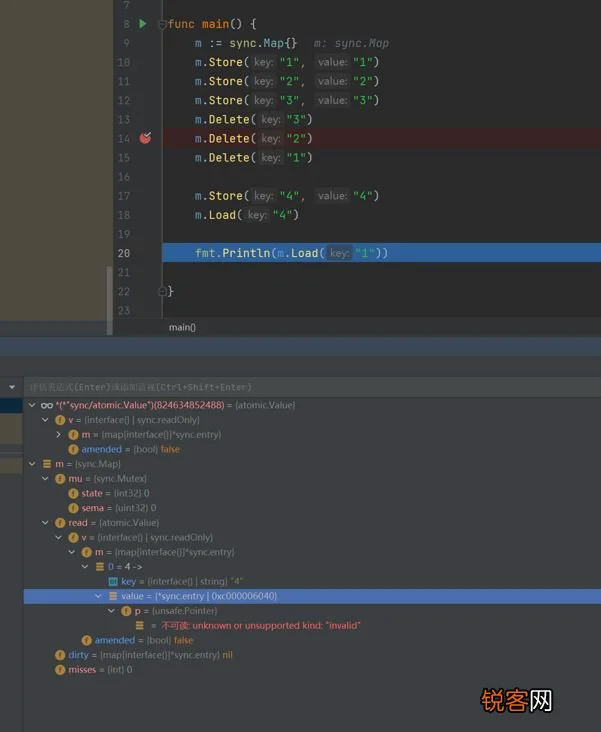601x732 pixels.
Task: Click m.Load "4" call on line 18
Action: (x=247, y=215)
